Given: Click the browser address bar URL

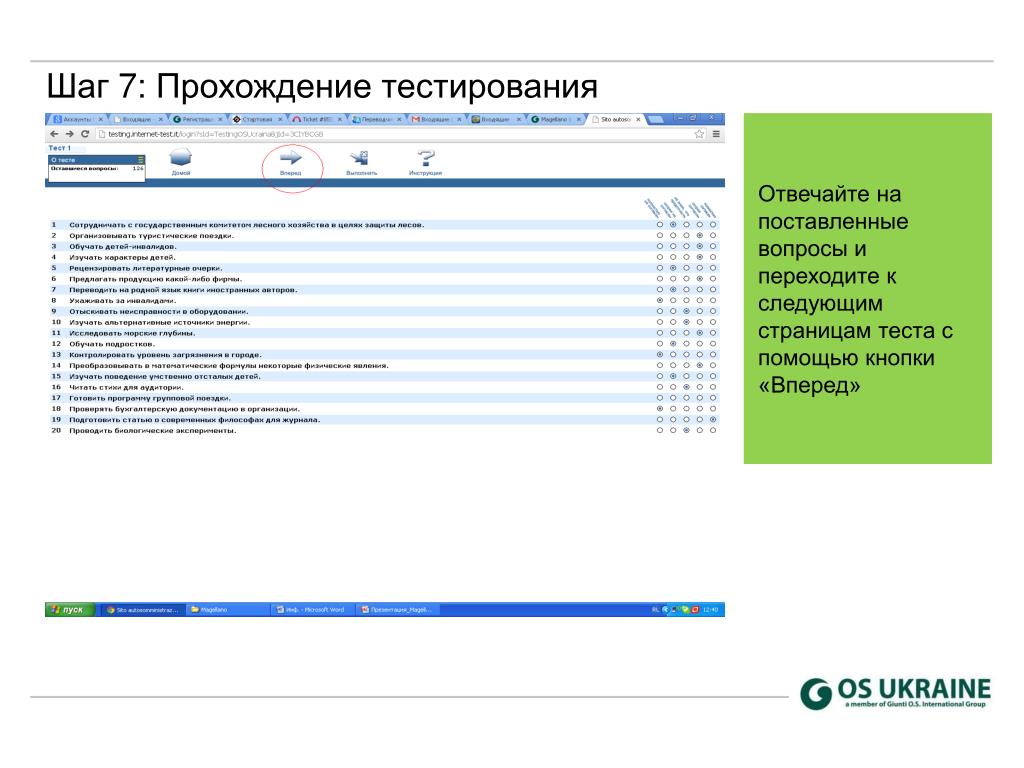Looking at the screenshot, I should pyautogui.click(x=216, y=134).
